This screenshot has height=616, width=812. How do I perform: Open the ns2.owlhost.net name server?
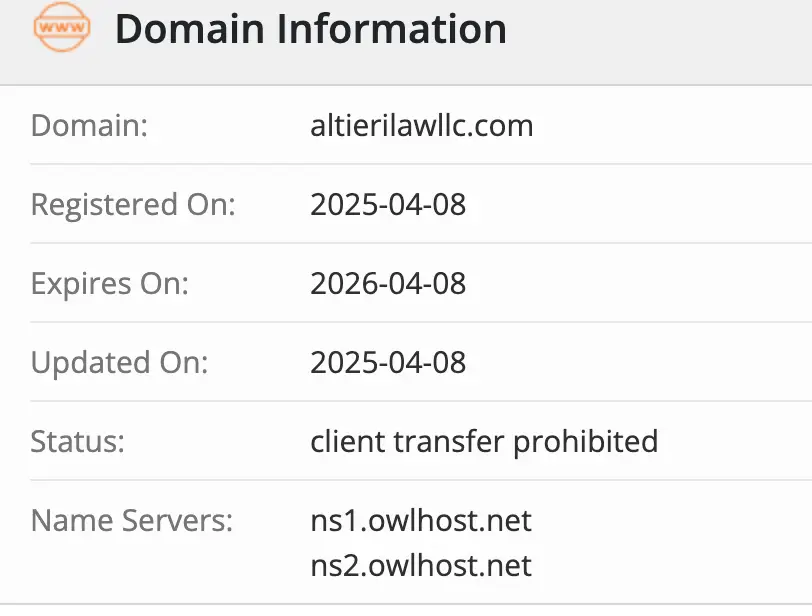pyautogui.click(x=421, y=566)
